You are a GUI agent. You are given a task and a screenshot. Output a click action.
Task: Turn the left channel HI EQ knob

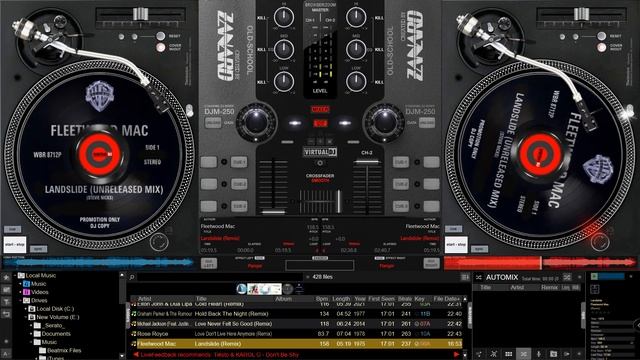(284, 18)
